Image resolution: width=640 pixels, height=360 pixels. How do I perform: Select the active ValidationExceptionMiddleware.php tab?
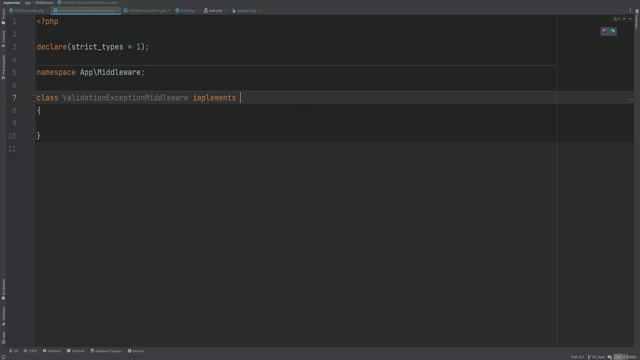point(86,11)
